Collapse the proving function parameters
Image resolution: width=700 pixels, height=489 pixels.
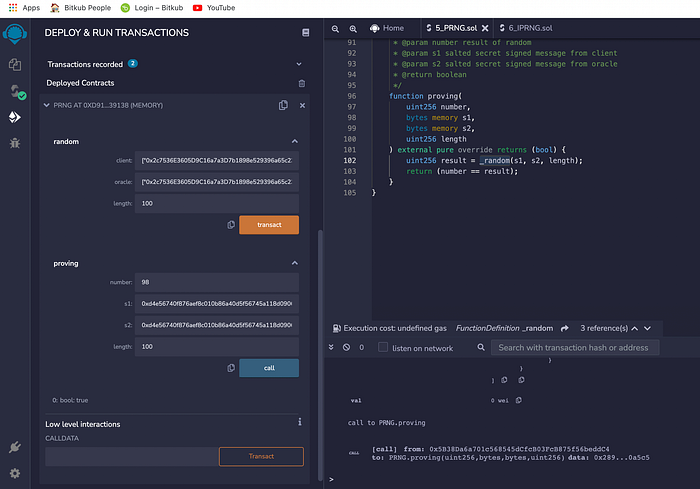(x=295, y=263)
